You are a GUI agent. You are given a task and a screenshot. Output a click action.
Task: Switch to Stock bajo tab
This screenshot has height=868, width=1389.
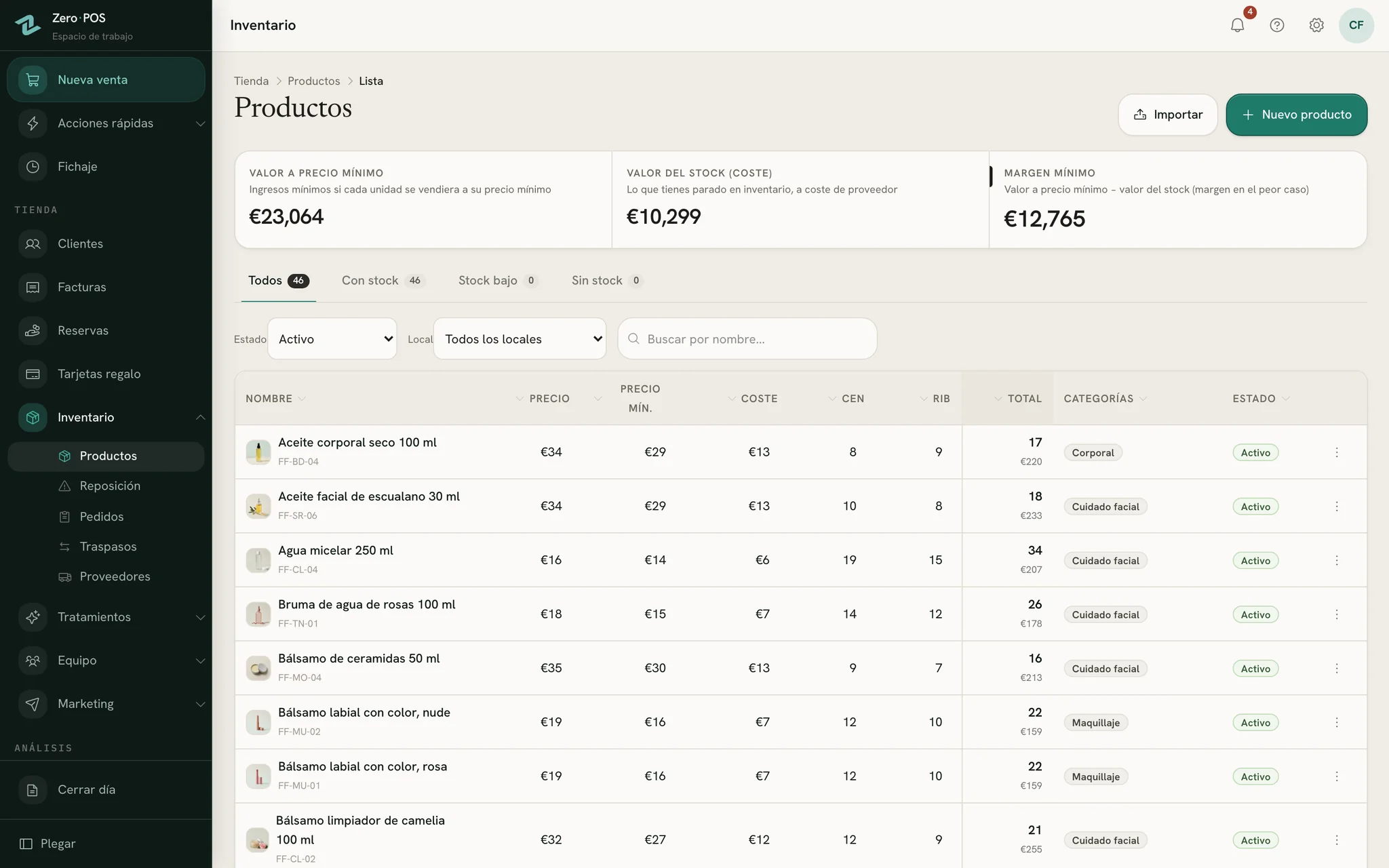coord(498,281)
